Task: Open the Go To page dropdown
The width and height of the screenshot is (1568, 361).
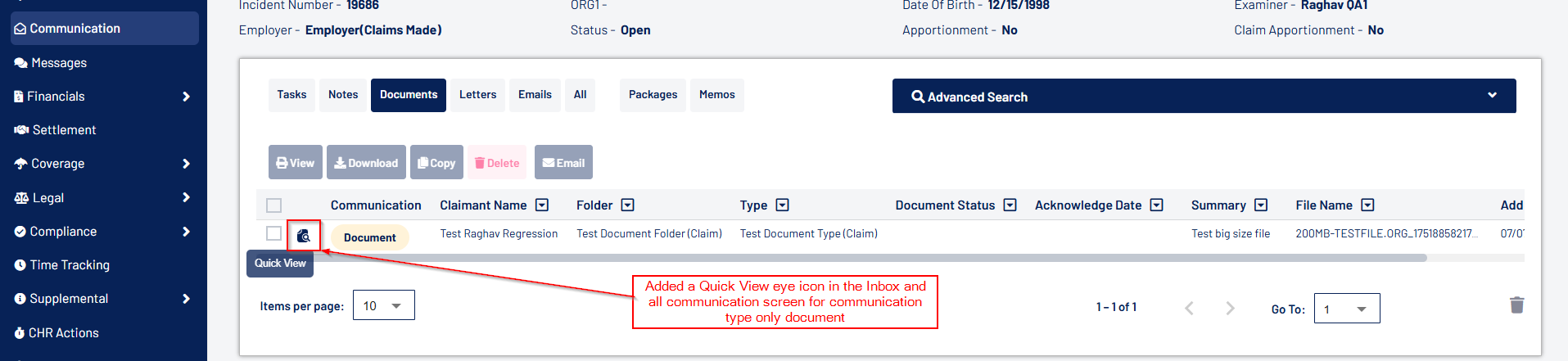Action: [x=1346, y=309]
